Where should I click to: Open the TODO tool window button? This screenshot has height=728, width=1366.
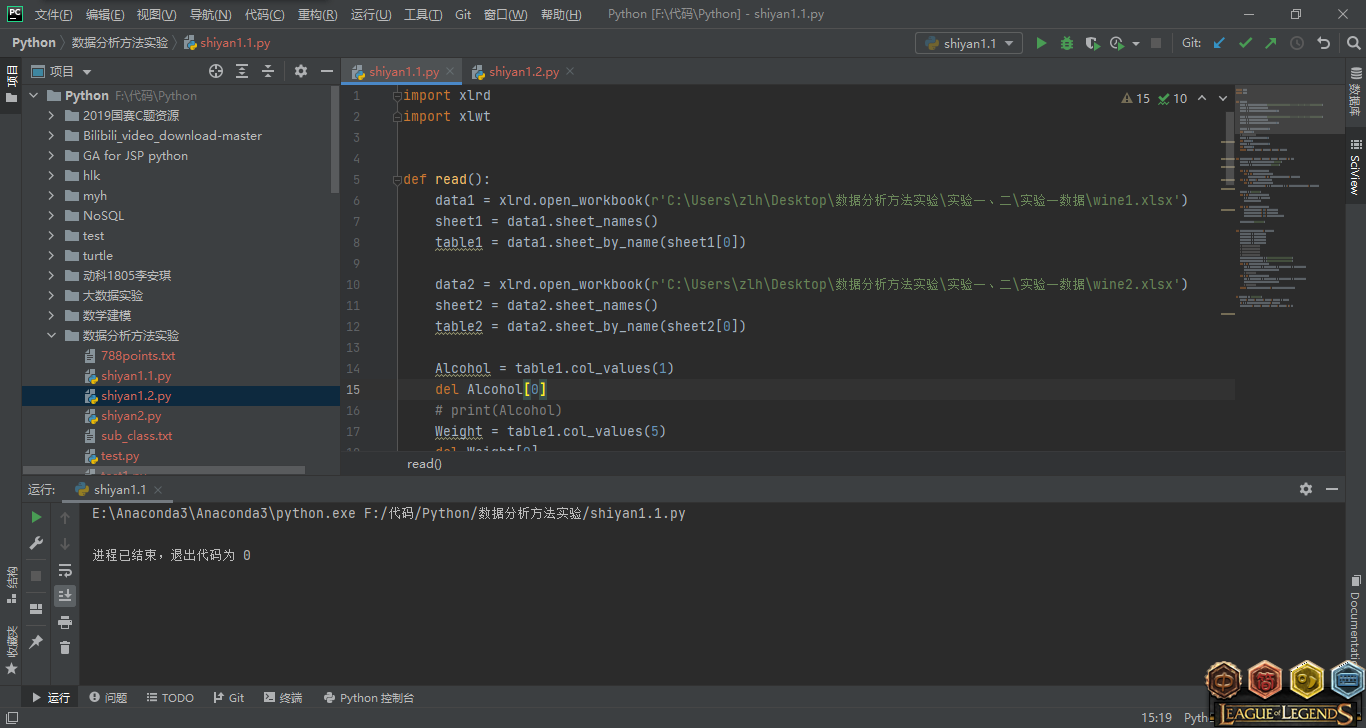click(169, 698)
